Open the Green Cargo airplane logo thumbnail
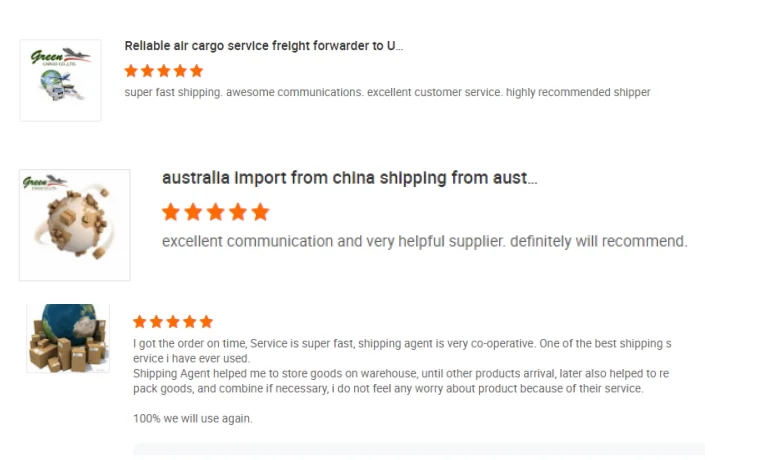This screenshot has width=760, height=460. [60, 80]
